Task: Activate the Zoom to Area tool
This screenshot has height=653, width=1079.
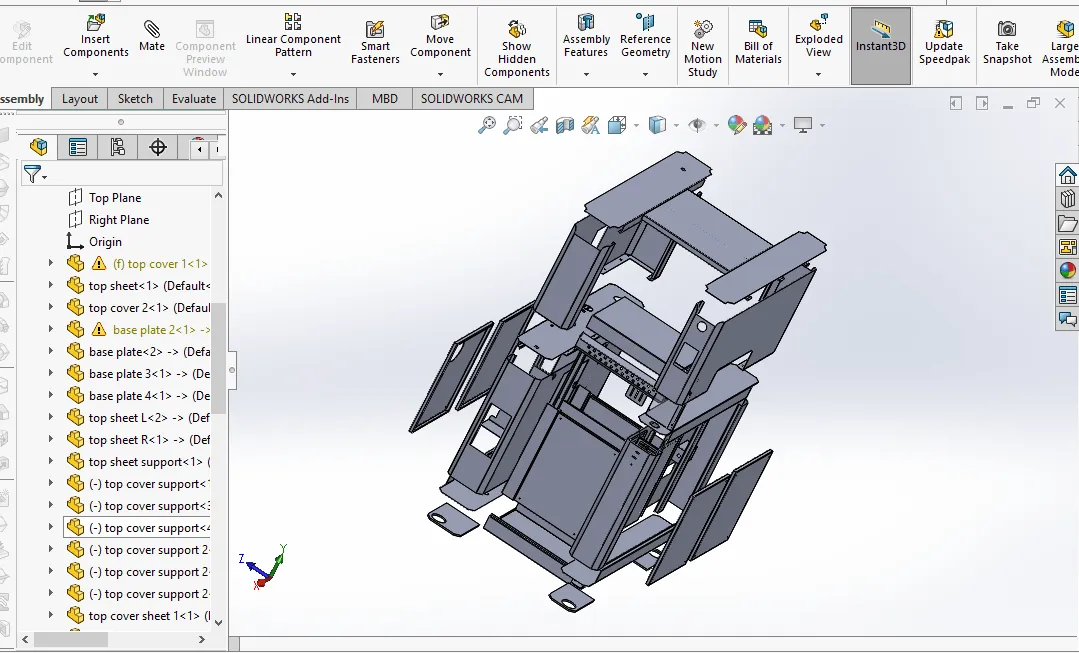Action: [513, 125]
